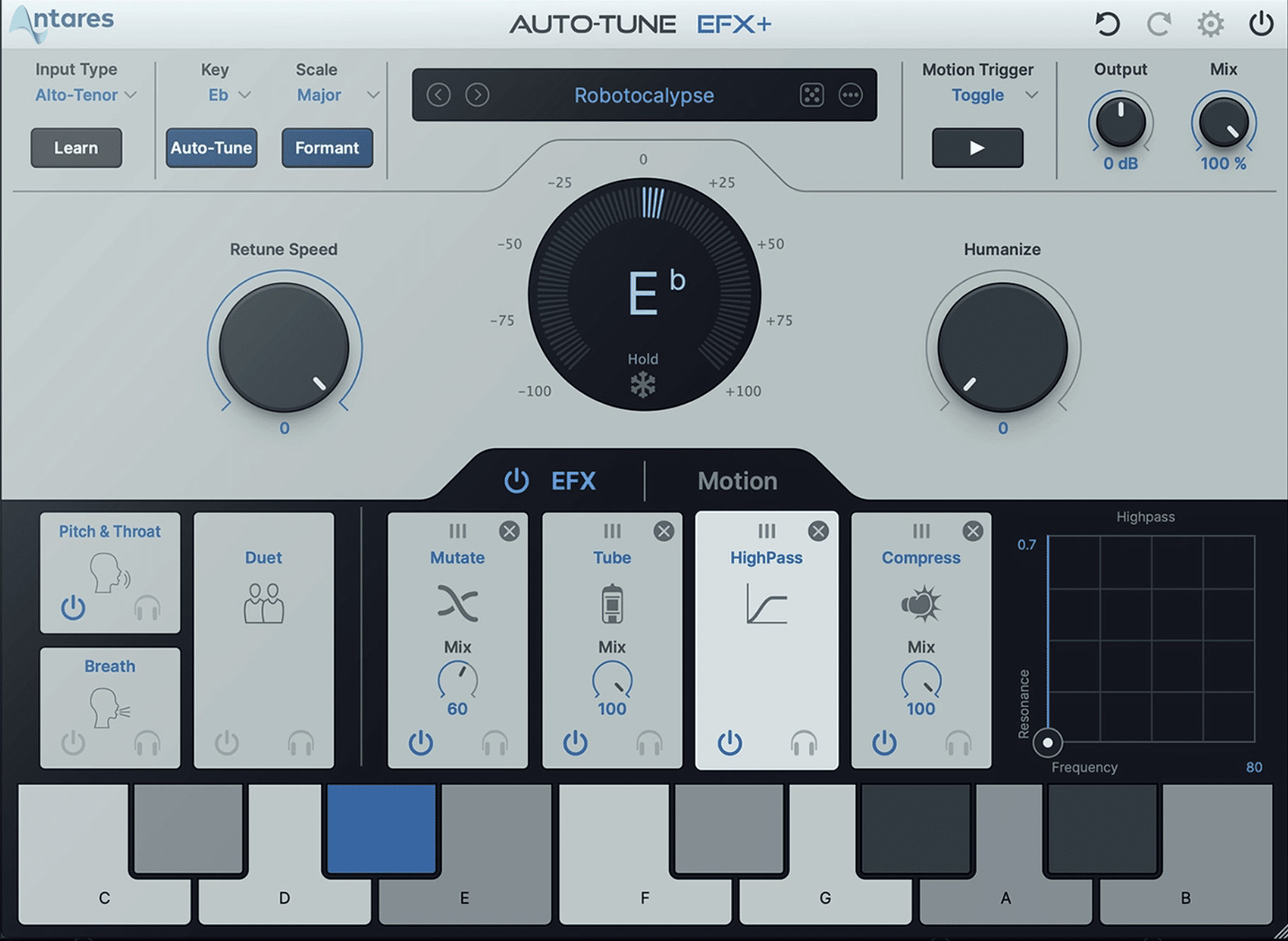Solo Tube with its headphones icon

[649, 743]
